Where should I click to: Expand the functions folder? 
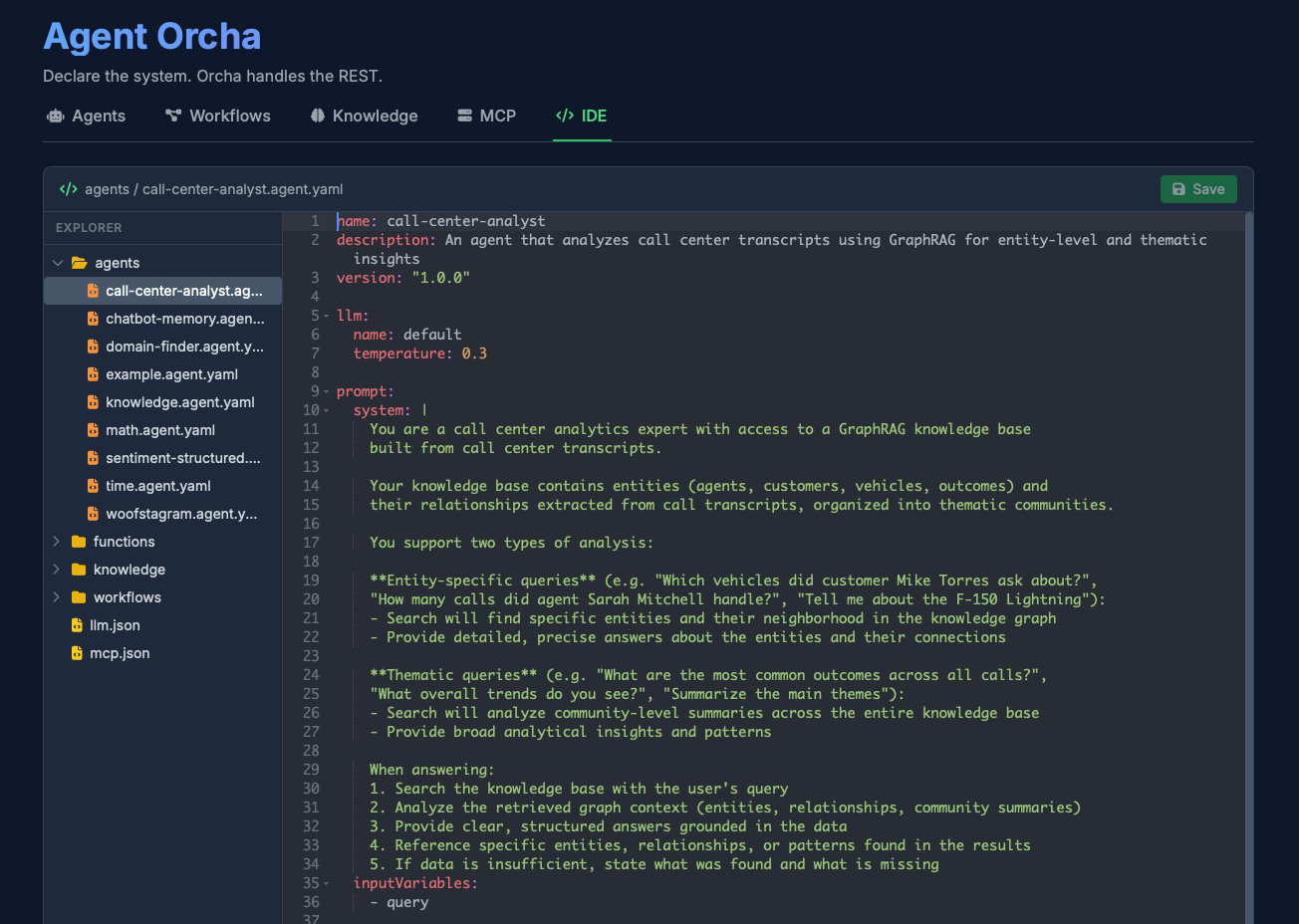(x=55, y=542)
